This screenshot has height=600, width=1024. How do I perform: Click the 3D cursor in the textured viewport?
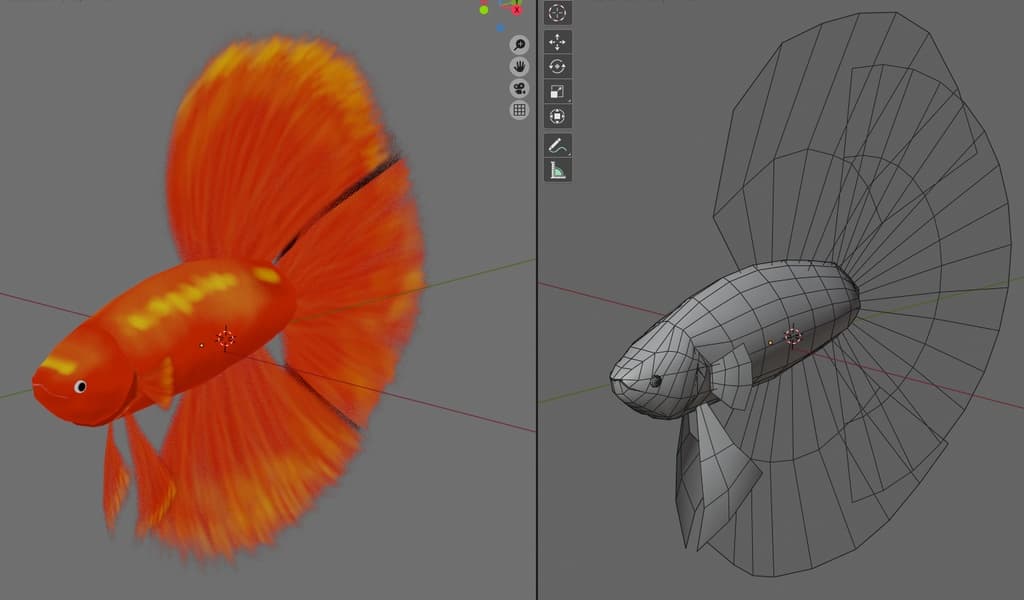tap(225, 338)
